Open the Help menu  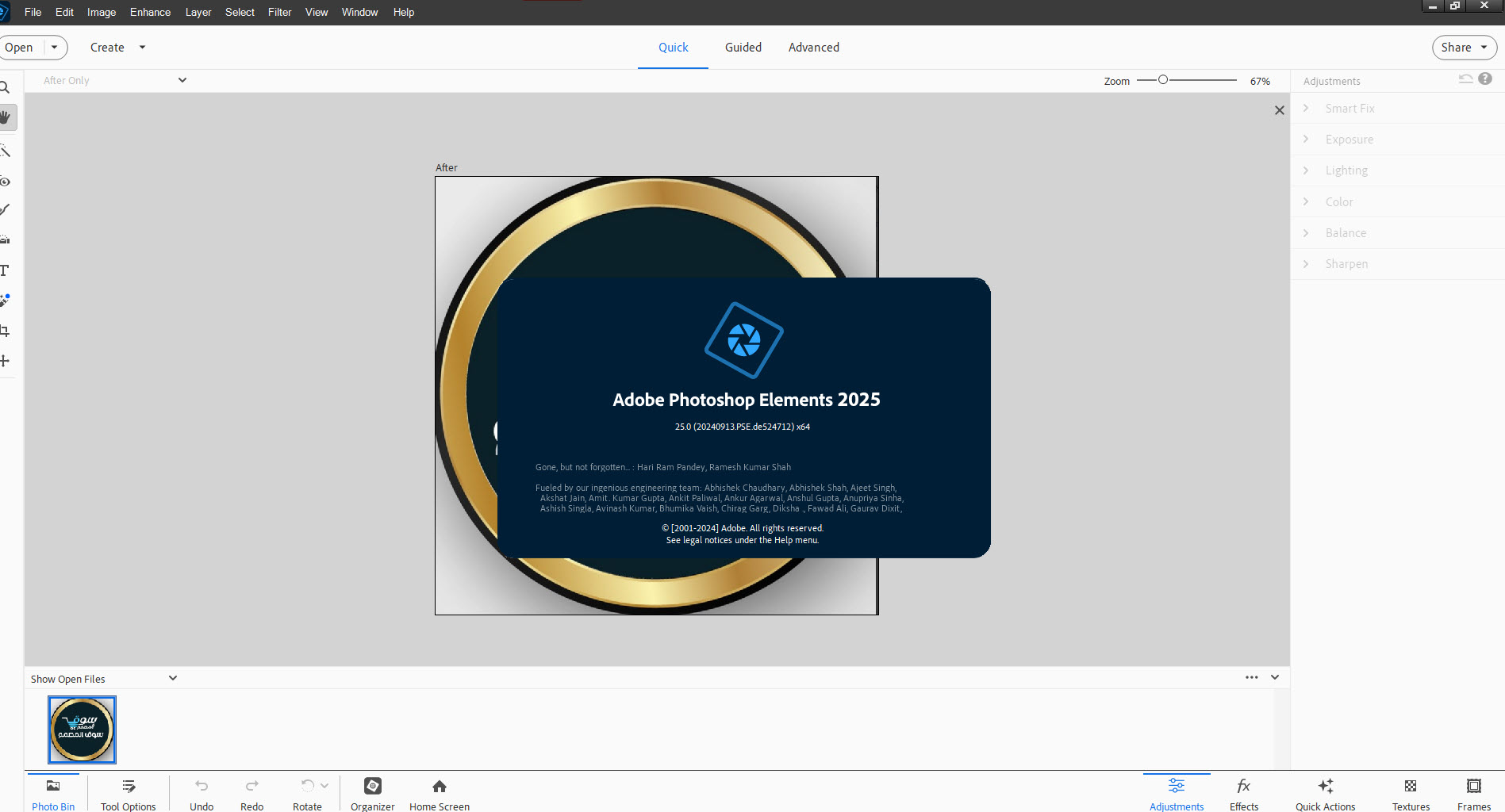[x=404, y=12]
